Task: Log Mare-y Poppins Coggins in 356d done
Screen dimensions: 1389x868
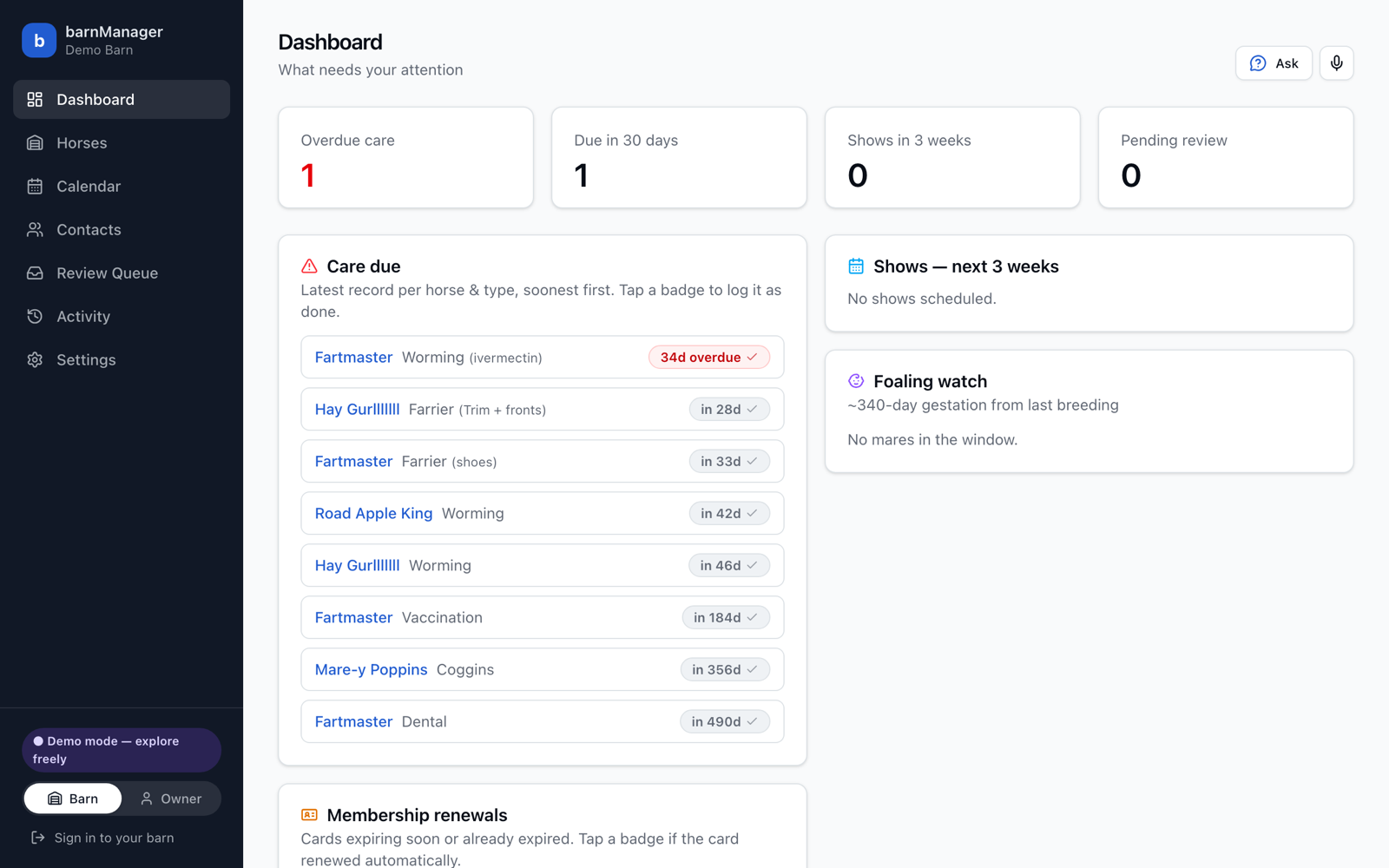Action: (725, 670)
